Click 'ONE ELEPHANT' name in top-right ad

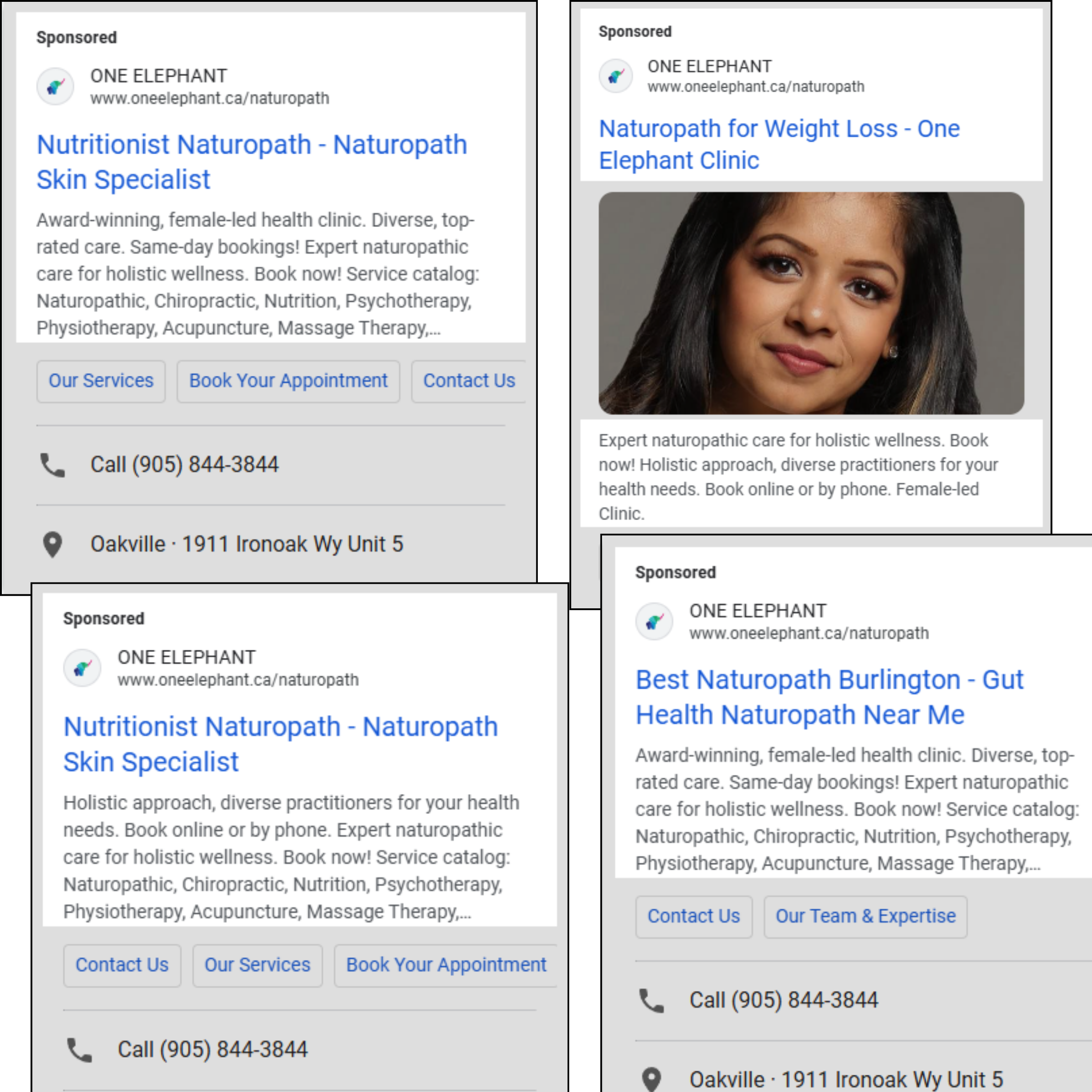[x=709, y=66]
